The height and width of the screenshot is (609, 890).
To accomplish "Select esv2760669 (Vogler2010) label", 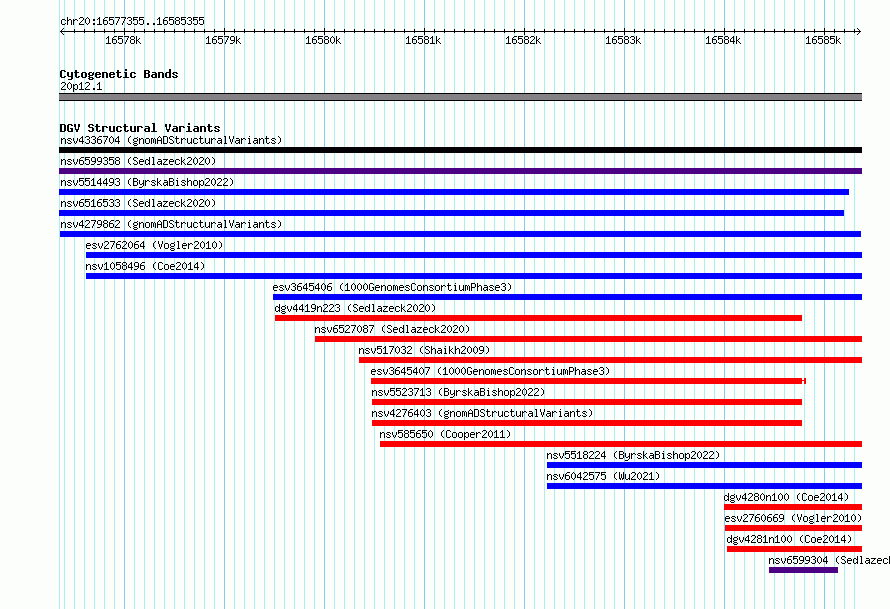I will 793,518.
